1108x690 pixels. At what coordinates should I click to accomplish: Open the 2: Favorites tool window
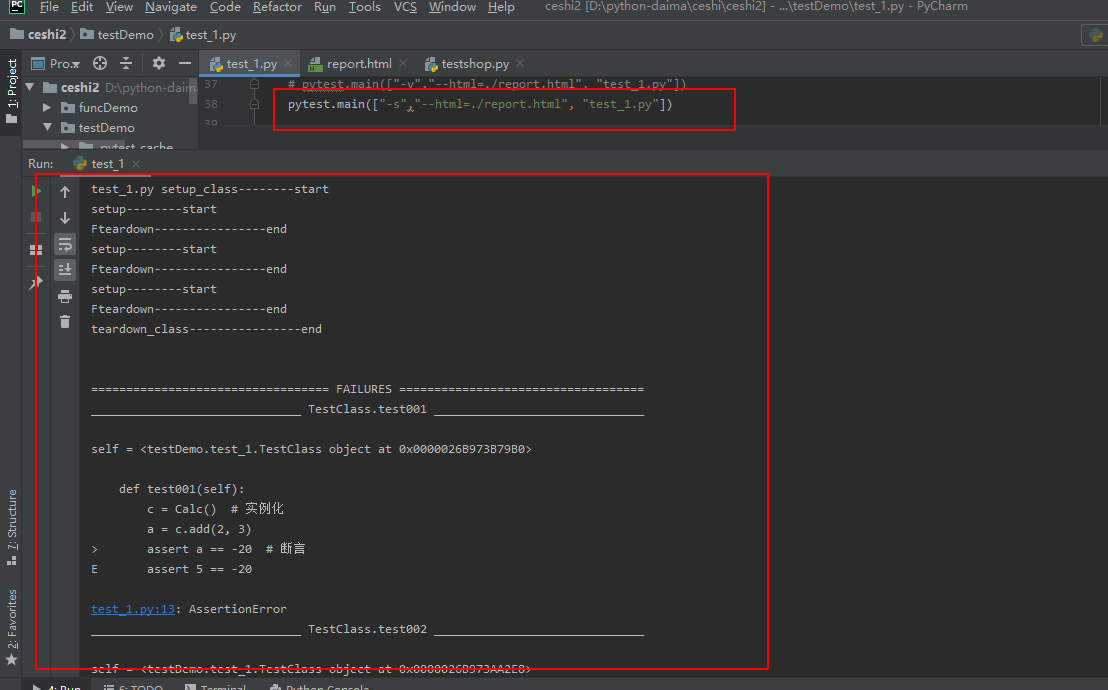11,627
